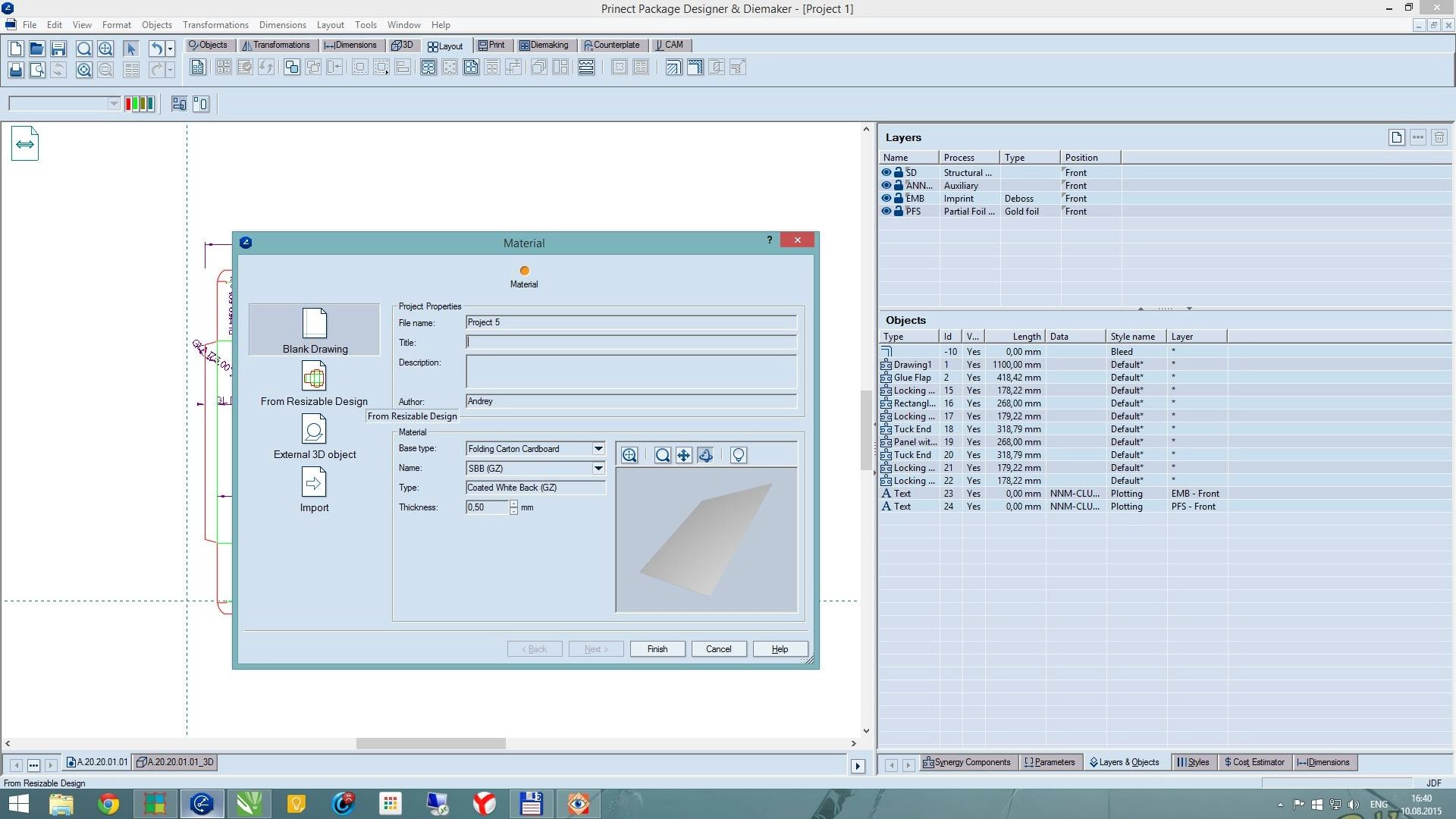Open the Base type dropdown

pyautogui.click(x=598, y=449)
